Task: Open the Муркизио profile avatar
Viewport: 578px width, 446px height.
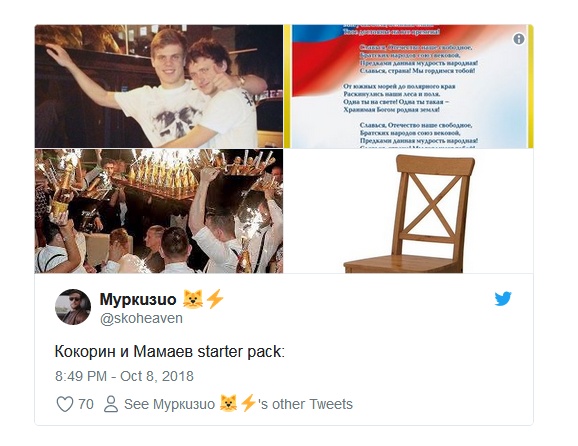Action: 73,307
